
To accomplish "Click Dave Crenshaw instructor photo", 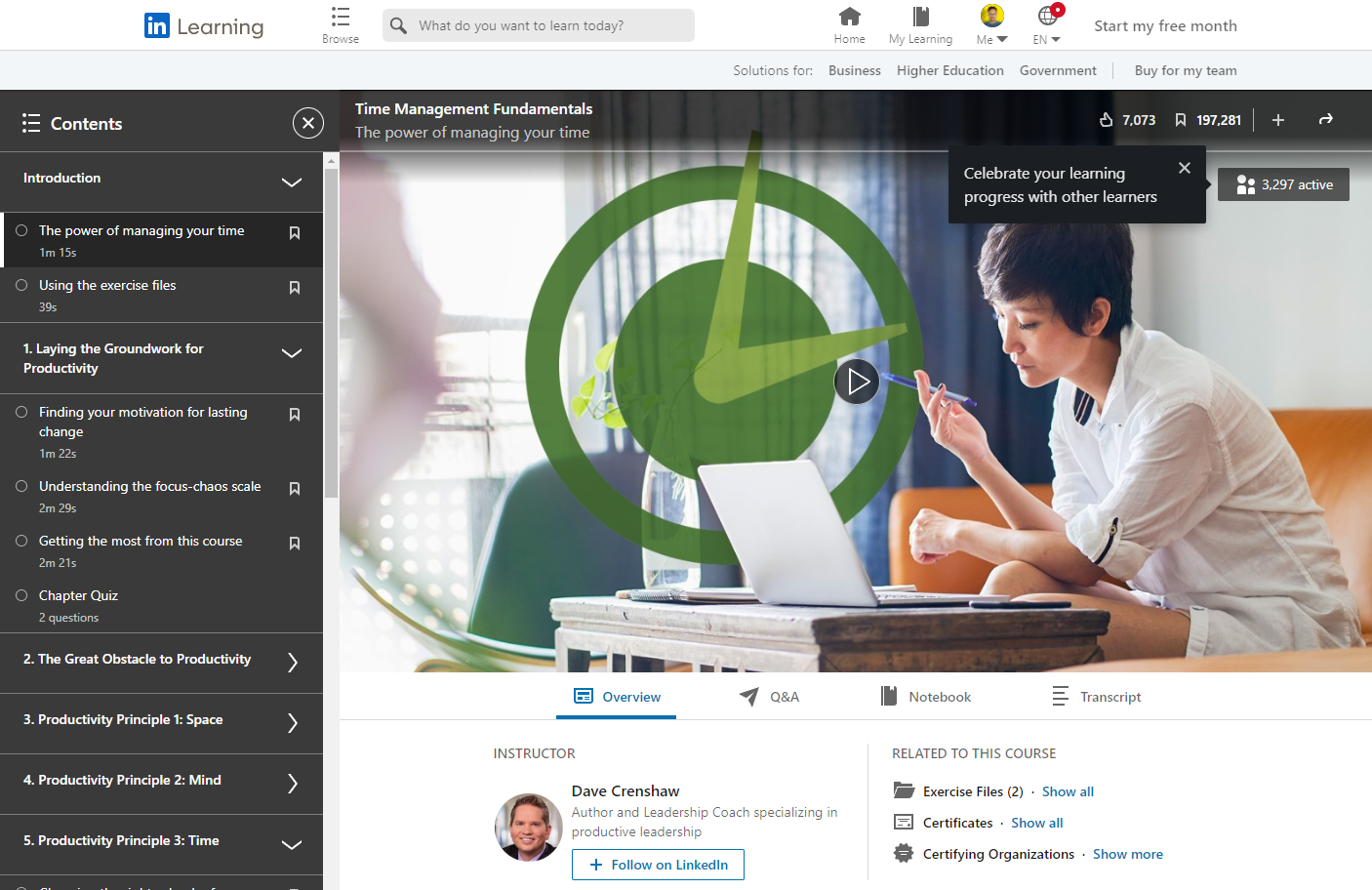I will pyautogui.click(x=529, y=827).
